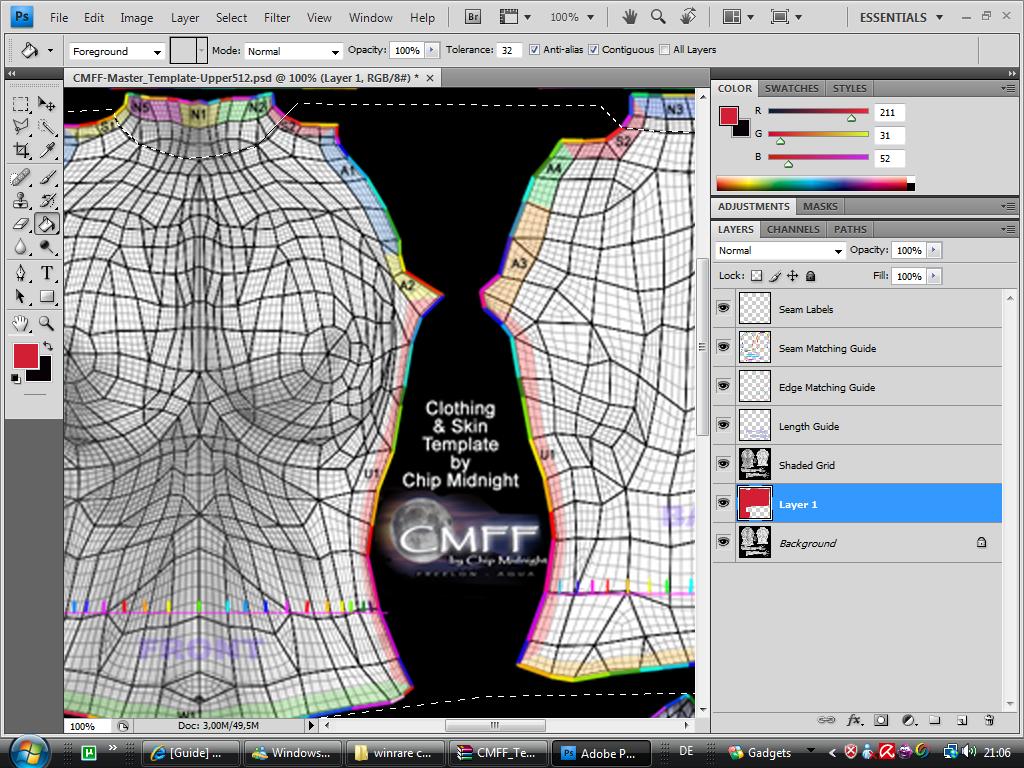The height and width of the screenshot is (768, 1024).
Task: Add a layer mask
Action: tap(881, 720)
